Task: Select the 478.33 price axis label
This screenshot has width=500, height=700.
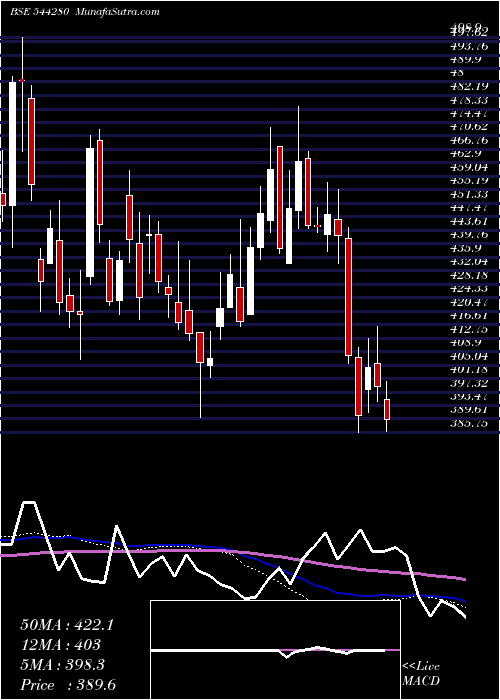Action: pyautogui.click(x=469, y=100)
